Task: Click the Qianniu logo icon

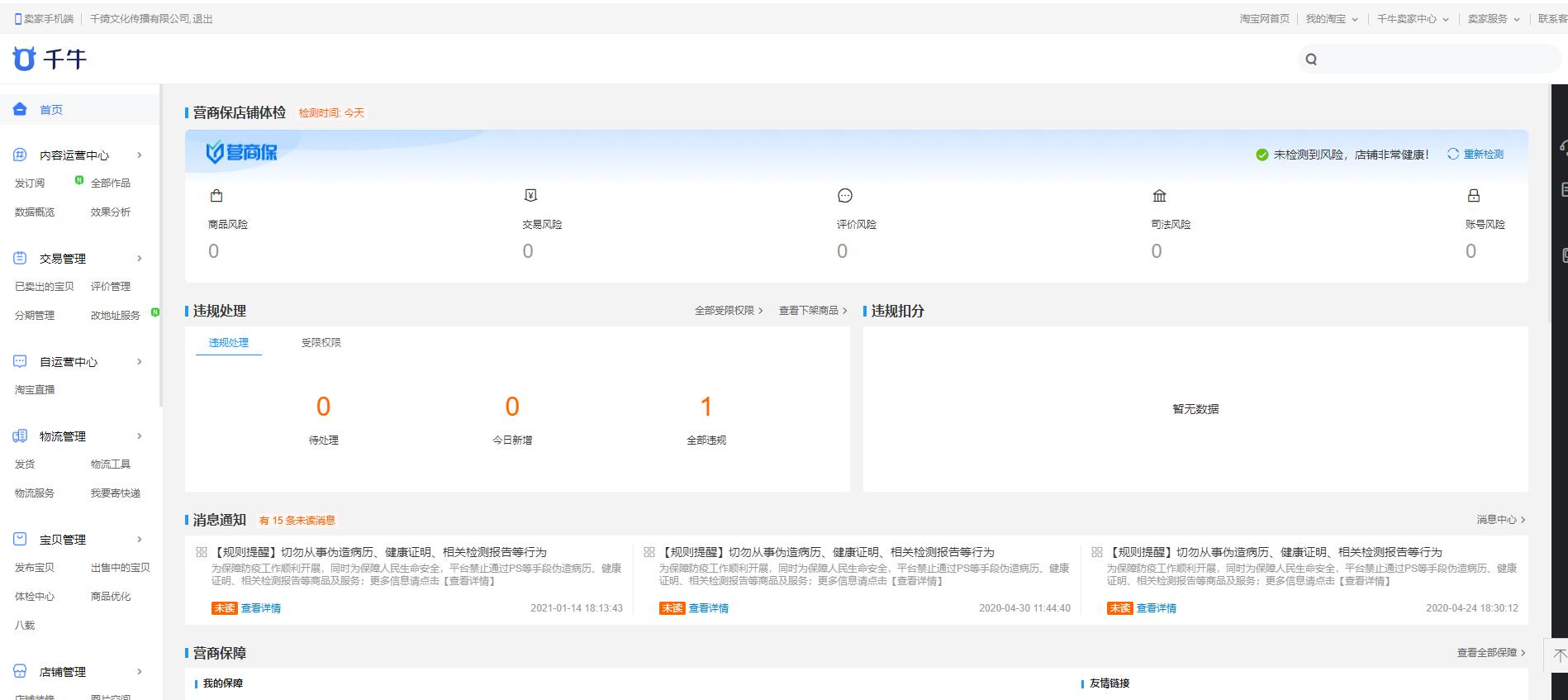Action: (x=24, y=59)
